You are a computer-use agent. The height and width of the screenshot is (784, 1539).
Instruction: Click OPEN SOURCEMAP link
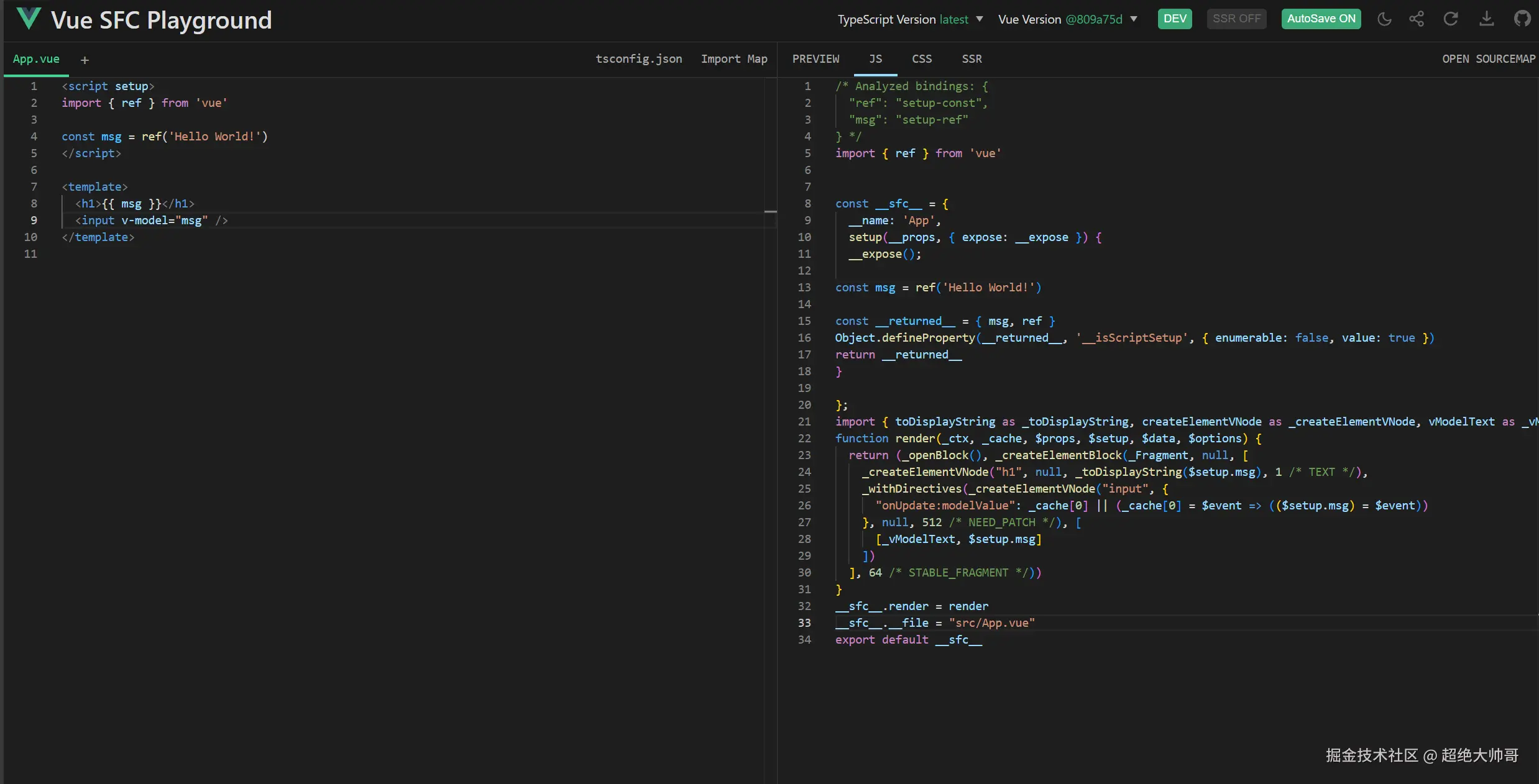[x=1488, y=59]
